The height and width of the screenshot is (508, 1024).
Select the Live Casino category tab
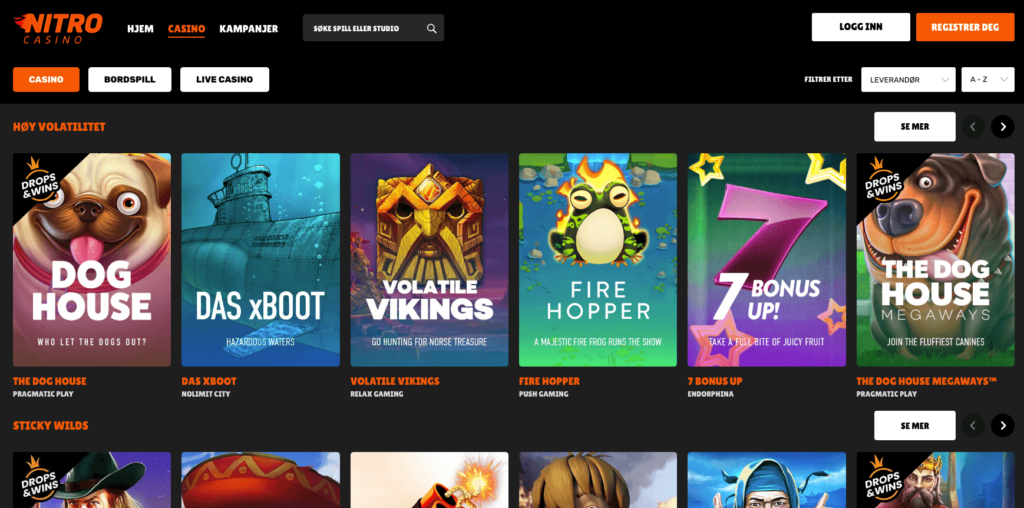point(225,80)
